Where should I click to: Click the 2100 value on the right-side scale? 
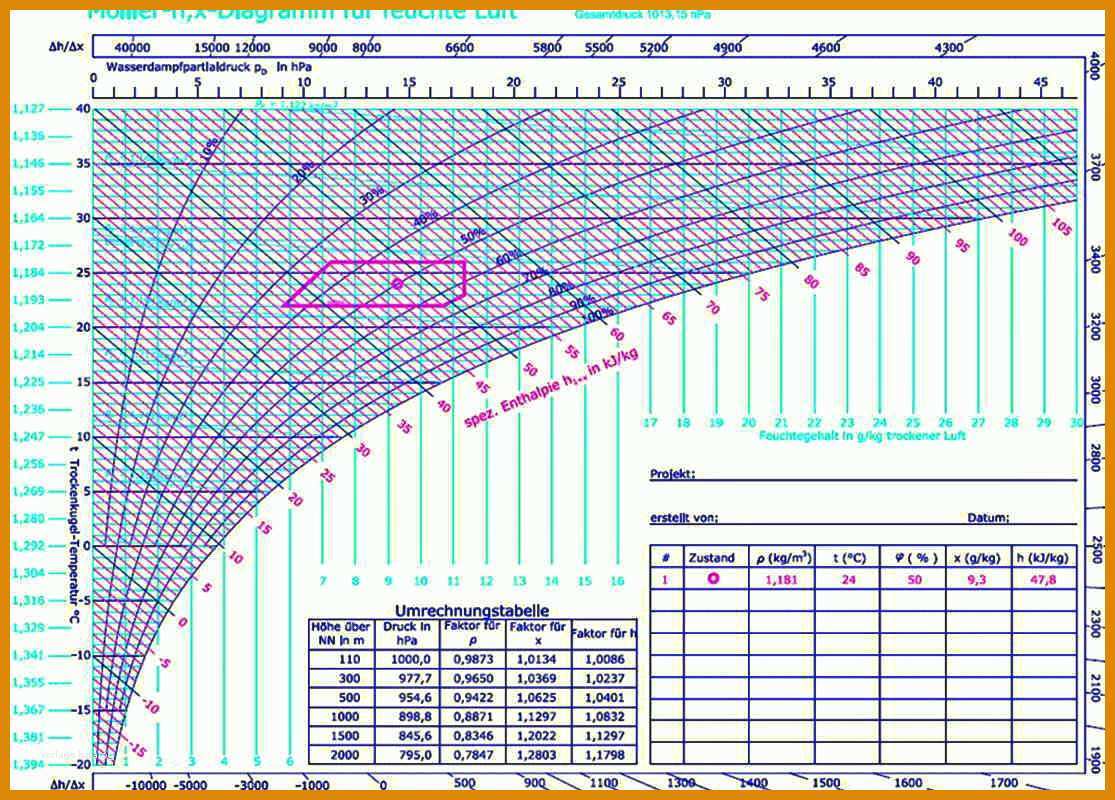pyautogui.click(x=1096, y=687)
